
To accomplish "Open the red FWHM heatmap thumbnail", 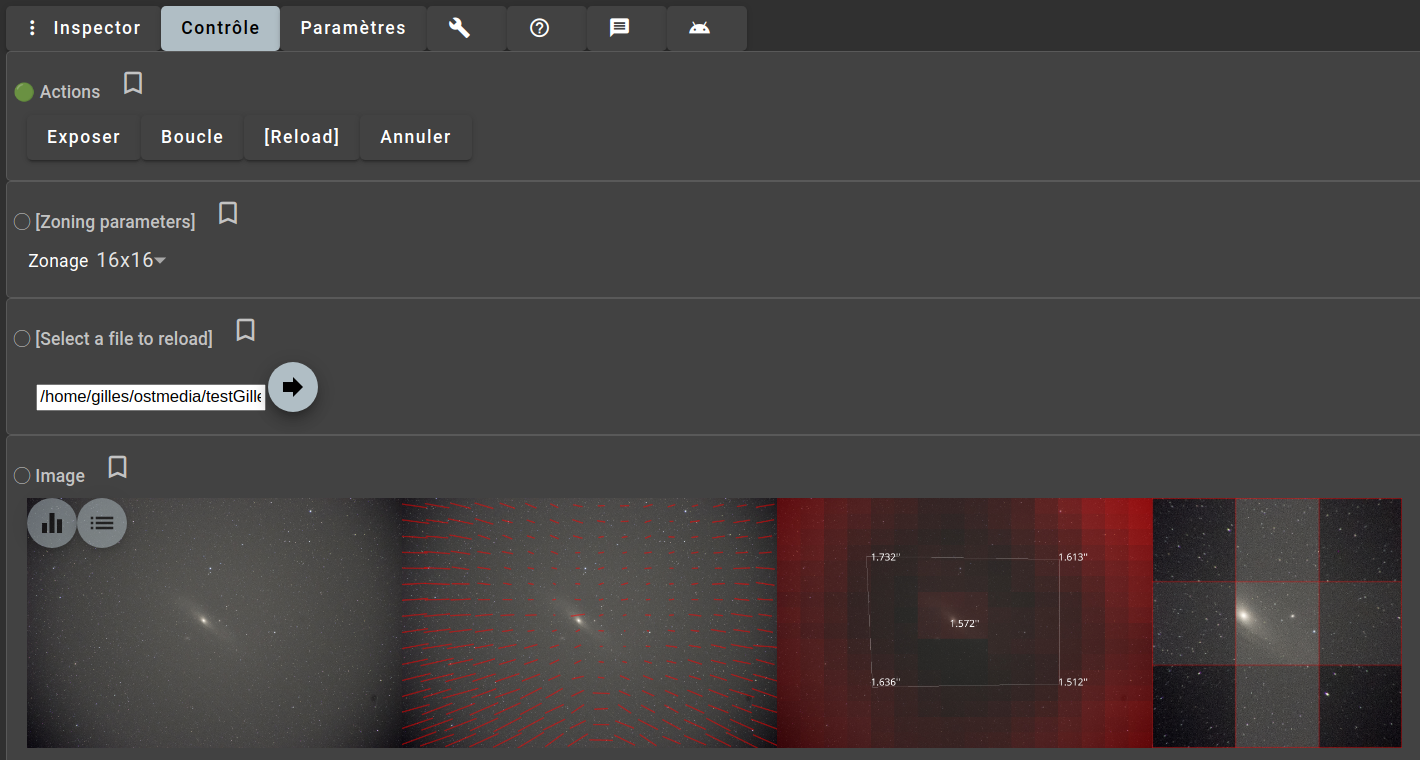I will pyautogui.click(x=965, y=622).
